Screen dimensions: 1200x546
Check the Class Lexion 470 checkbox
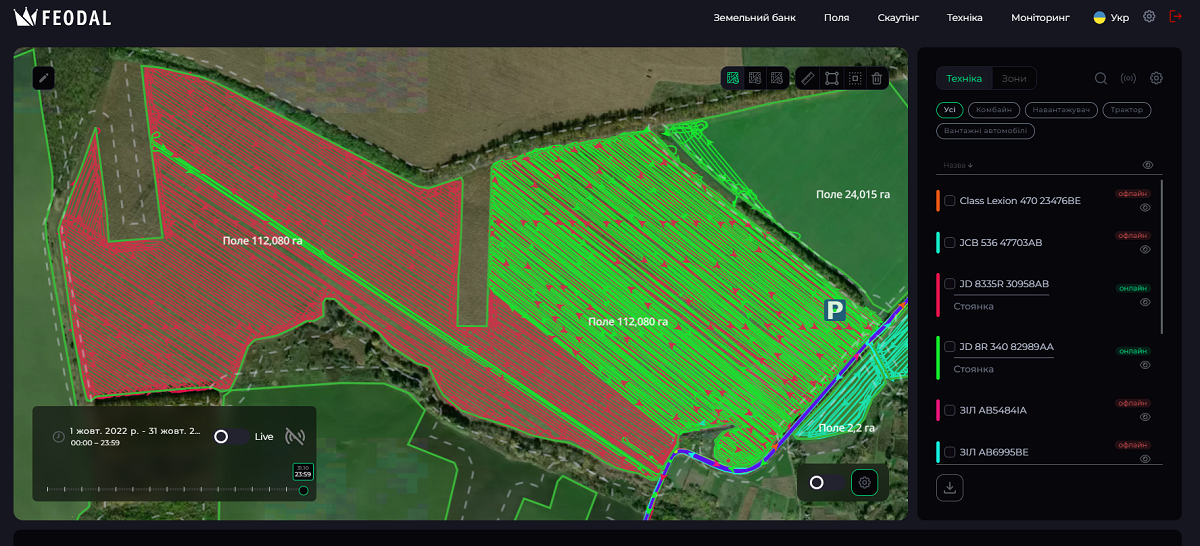[949, 201]
